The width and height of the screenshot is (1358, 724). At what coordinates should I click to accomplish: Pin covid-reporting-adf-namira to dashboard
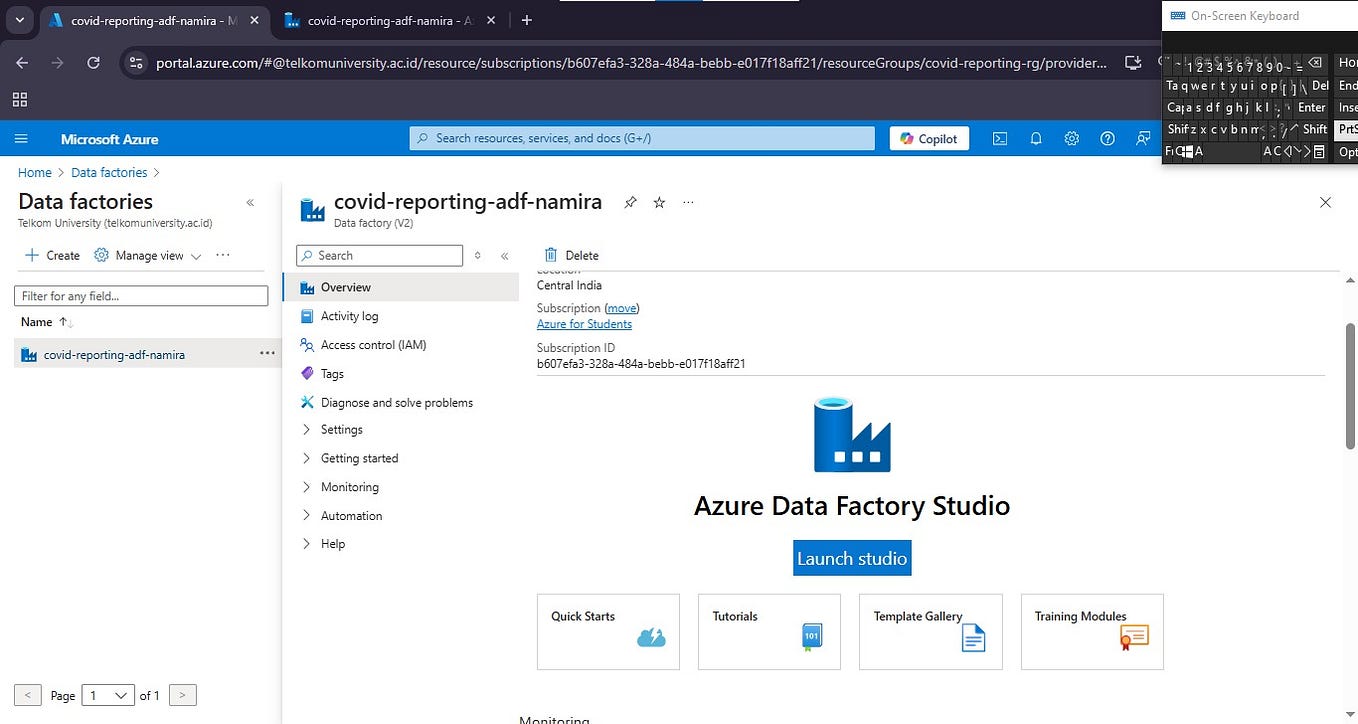point(630,202)
